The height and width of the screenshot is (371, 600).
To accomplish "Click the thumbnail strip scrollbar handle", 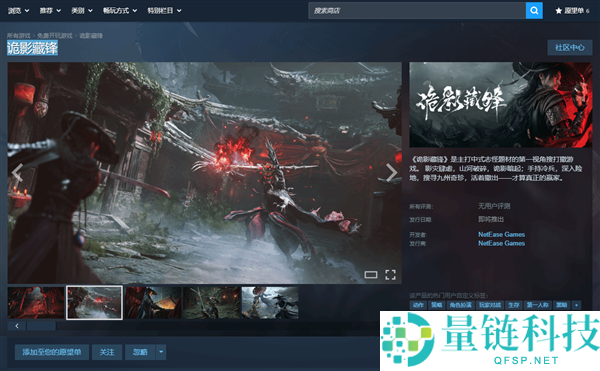I will click(41, 326).
